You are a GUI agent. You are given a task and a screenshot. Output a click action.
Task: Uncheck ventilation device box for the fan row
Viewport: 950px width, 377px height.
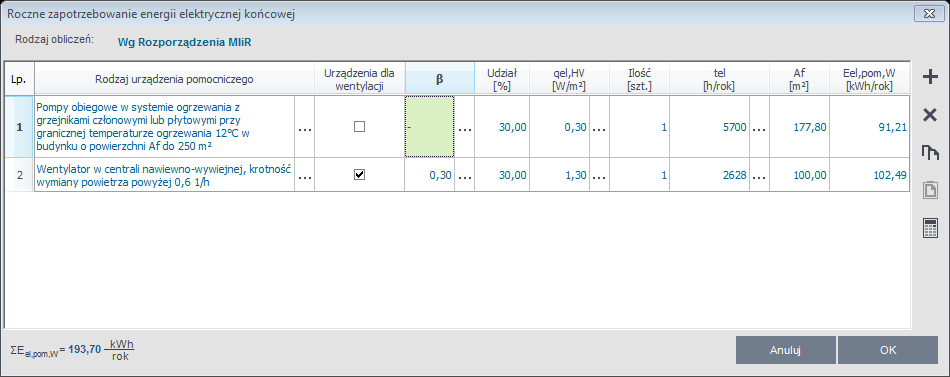tap(359, 175)
